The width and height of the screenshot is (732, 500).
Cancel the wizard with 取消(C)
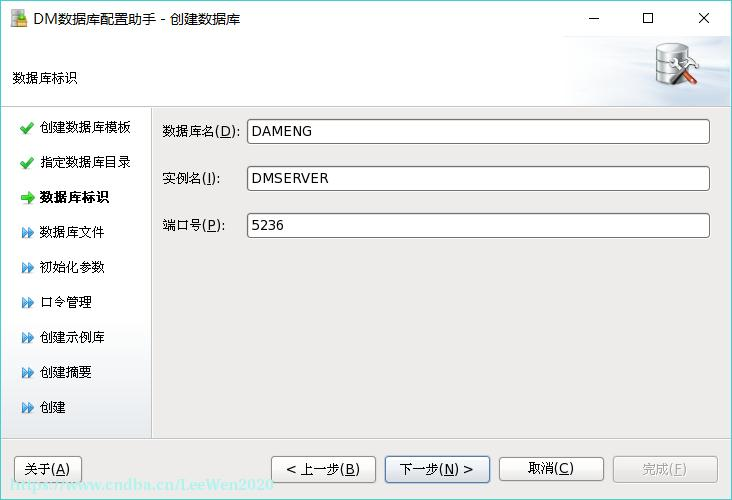tap(551, 469)
